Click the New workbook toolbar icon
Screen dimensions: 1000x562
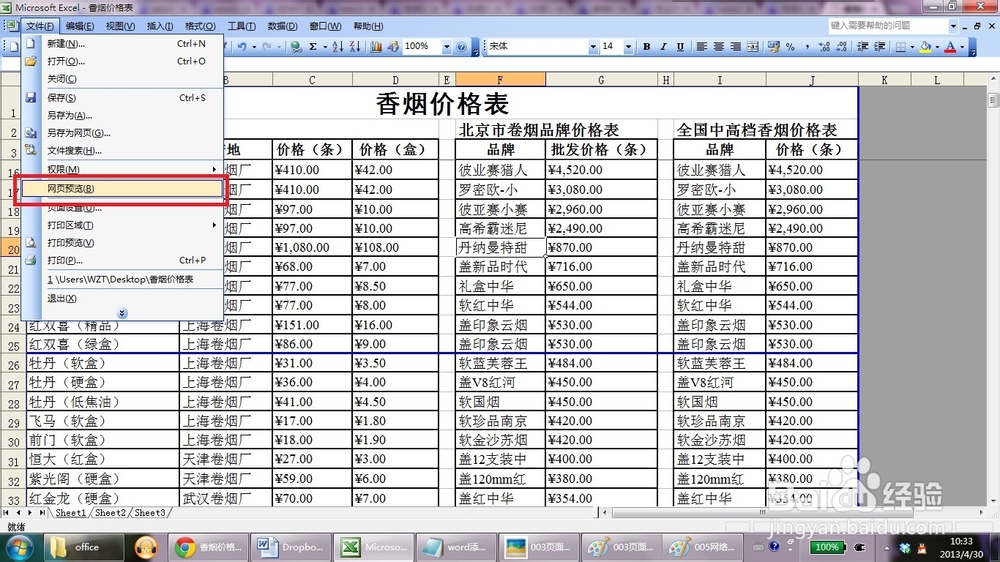point(14,47)
